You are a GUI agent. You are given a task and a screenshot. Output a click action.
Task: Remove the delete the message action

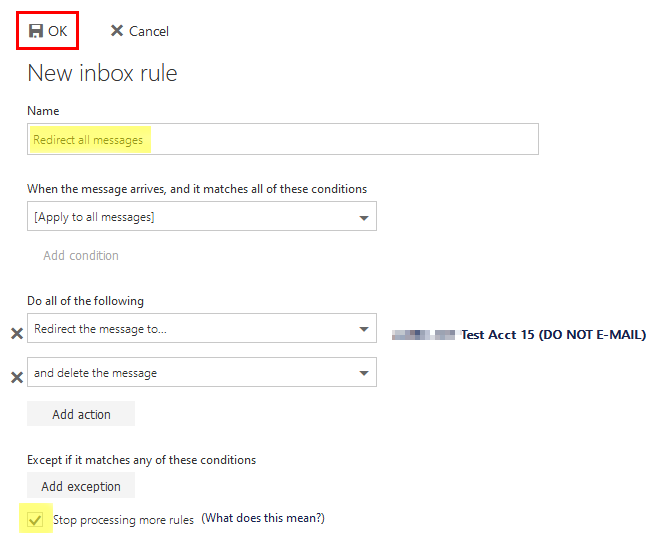point(16,377)
